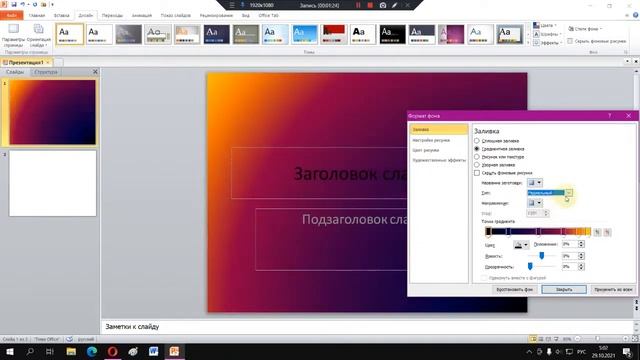Image resolution: width=640 pixels, height=360 pixels.
Task: Click the Save icon in quick access toolbar
Action: 14,4
